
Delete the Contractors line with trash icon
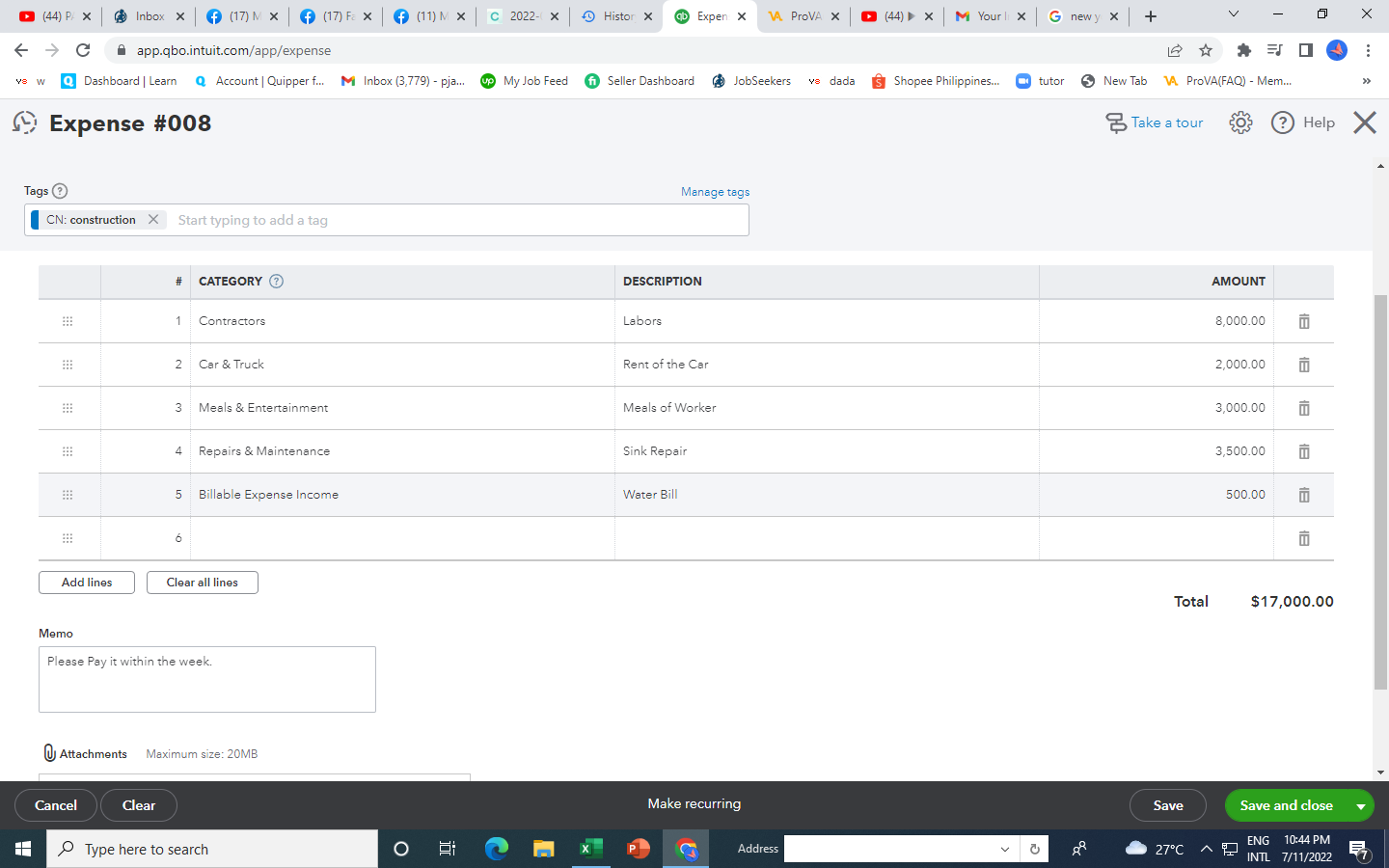click(x=1304, y=321)
